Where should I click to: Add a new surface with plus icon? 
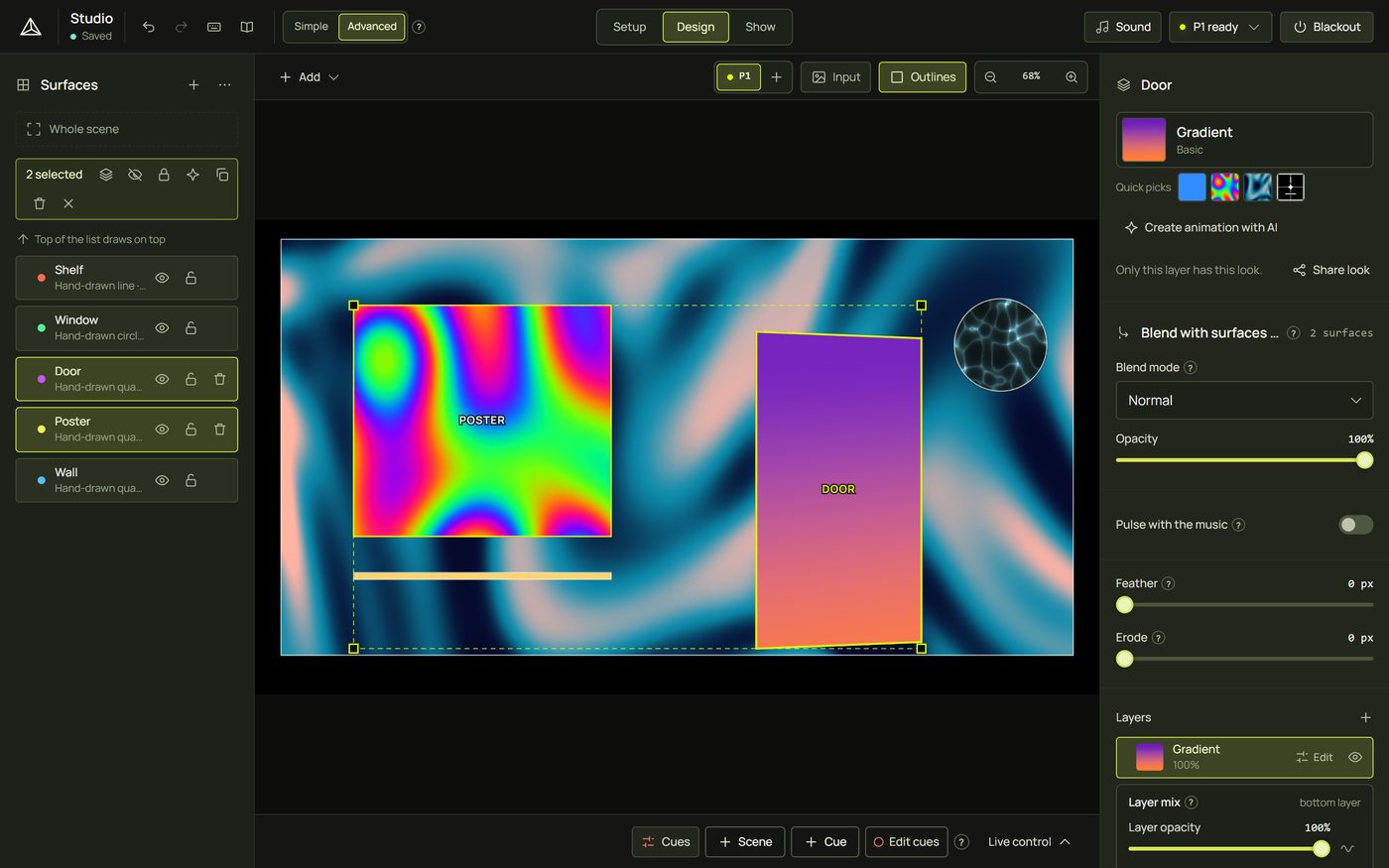pos(193,85)
